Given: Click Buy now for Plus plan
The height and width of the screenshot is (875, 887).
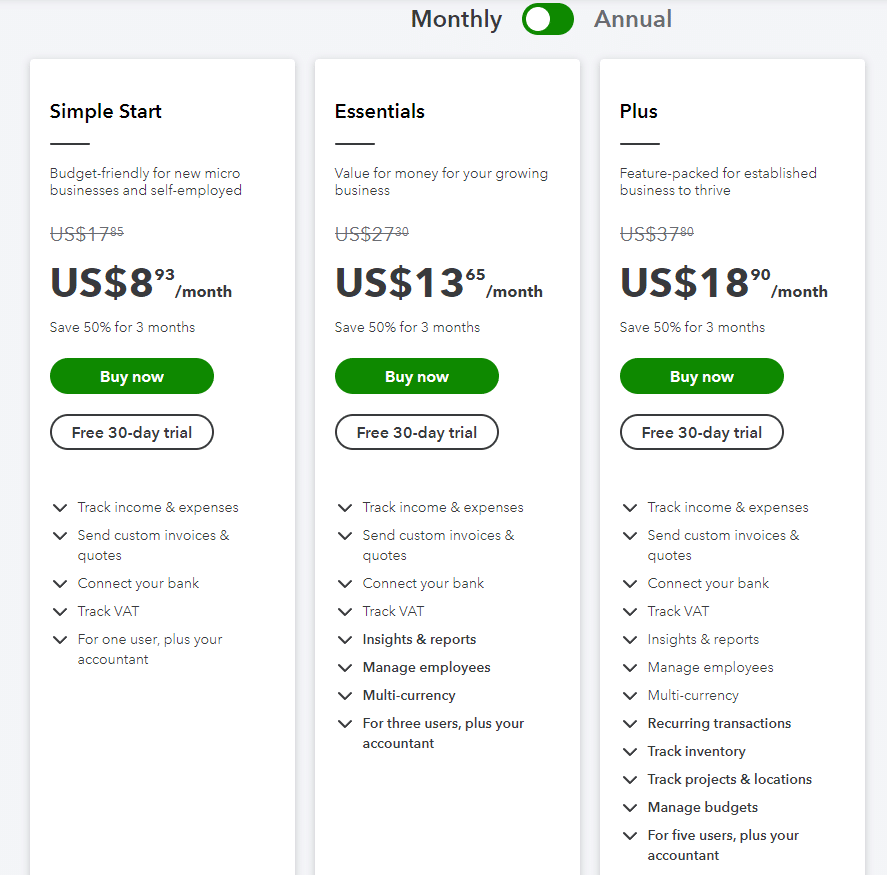Looking at the screenshot, I should coord(701,376).
